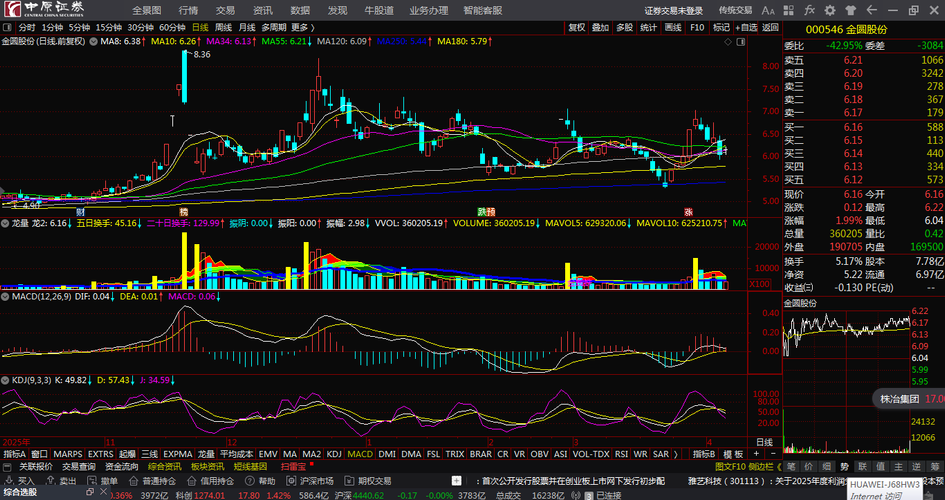The width and height of the screenshot is (945, 500).
Task: Open 模板 template menu
Action: click(733, 454)
